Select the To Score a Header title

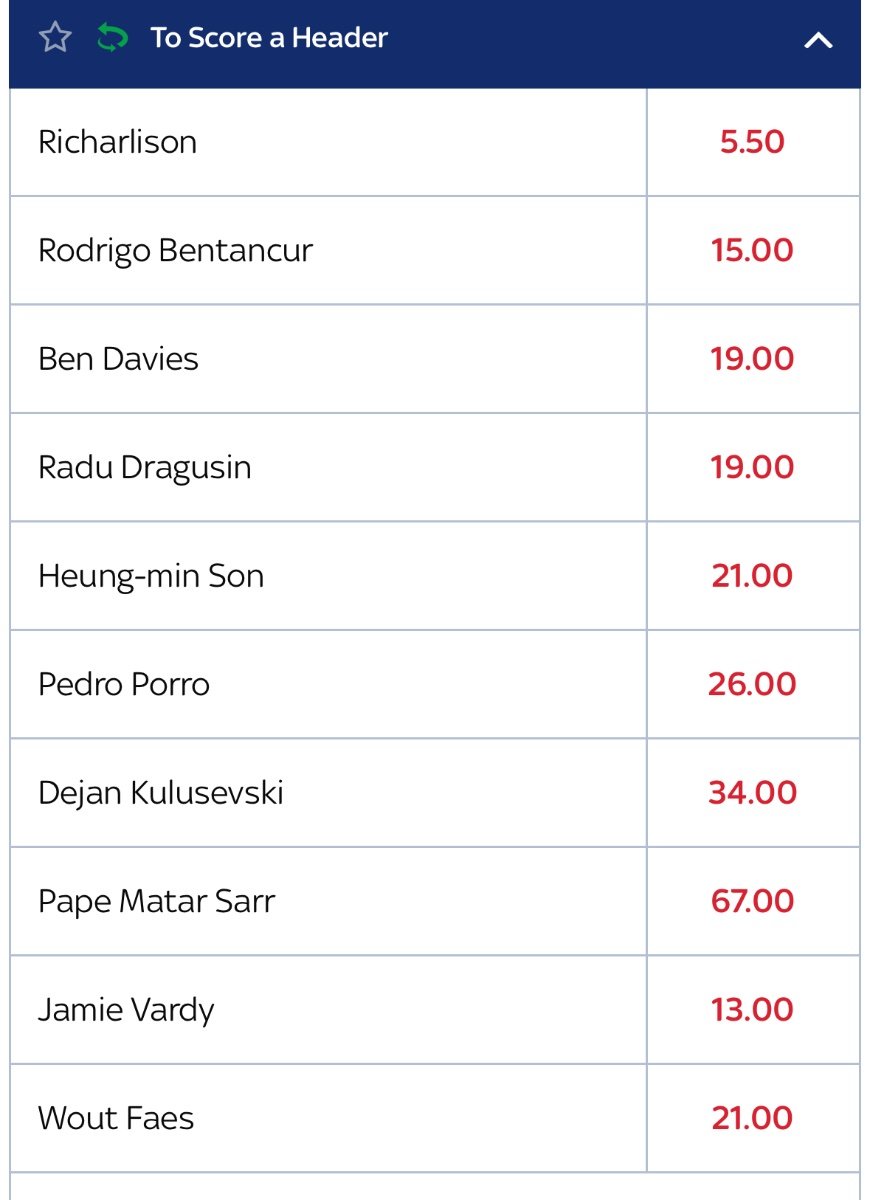click(269, 38)
